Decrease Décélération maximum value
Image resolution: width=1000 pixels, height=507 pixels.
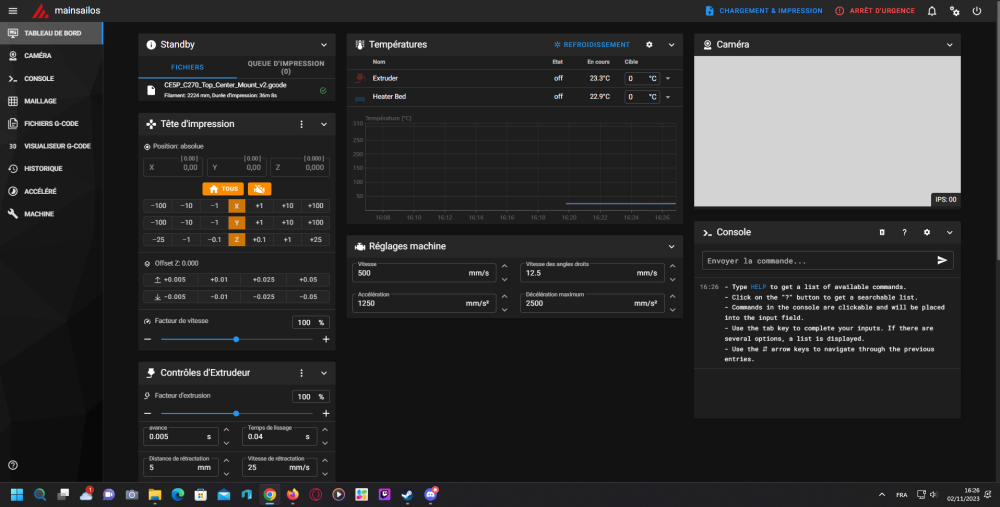(672, 310)
